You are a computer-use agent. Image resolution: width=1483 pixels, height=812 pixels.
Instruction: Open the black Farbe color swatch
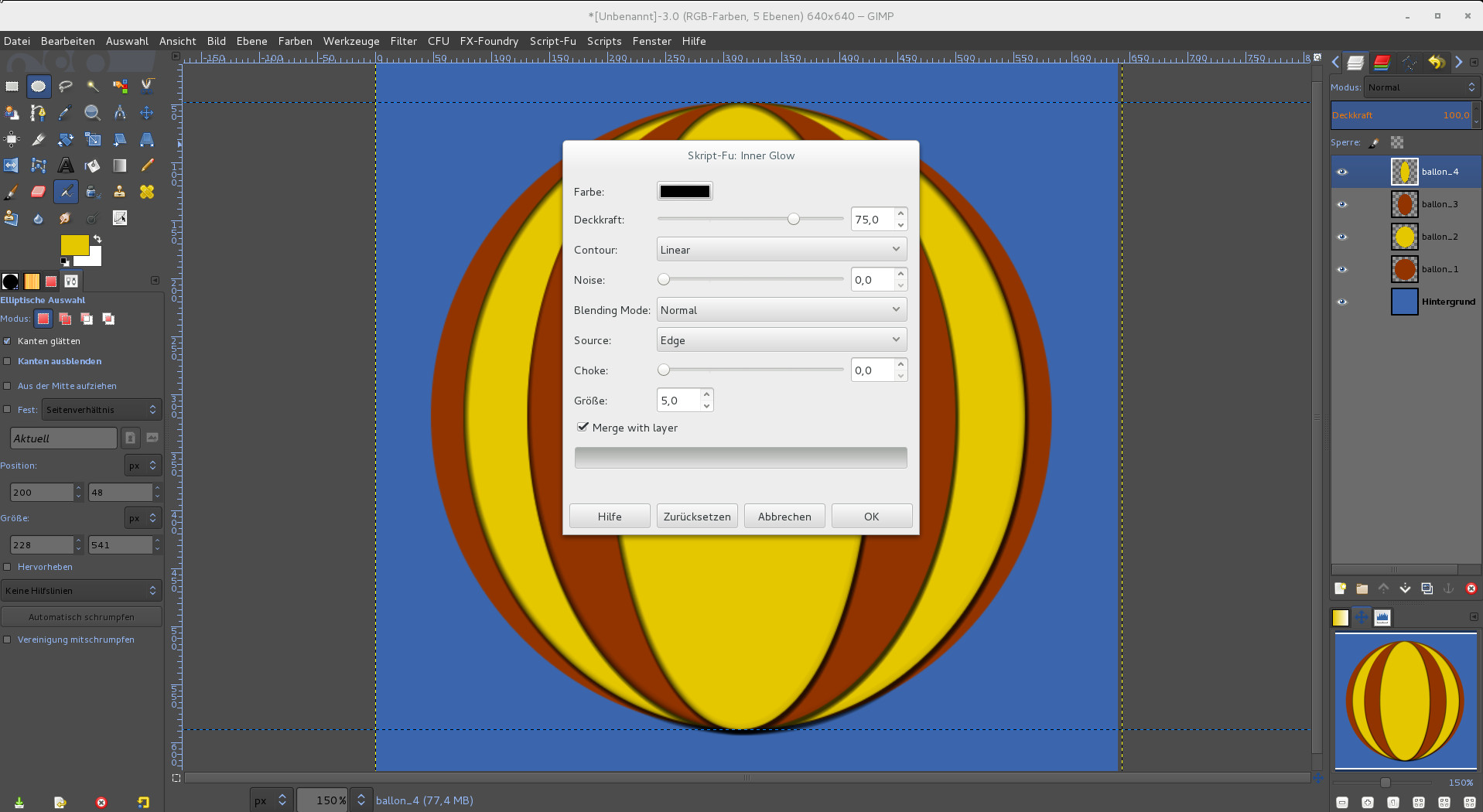685,192
